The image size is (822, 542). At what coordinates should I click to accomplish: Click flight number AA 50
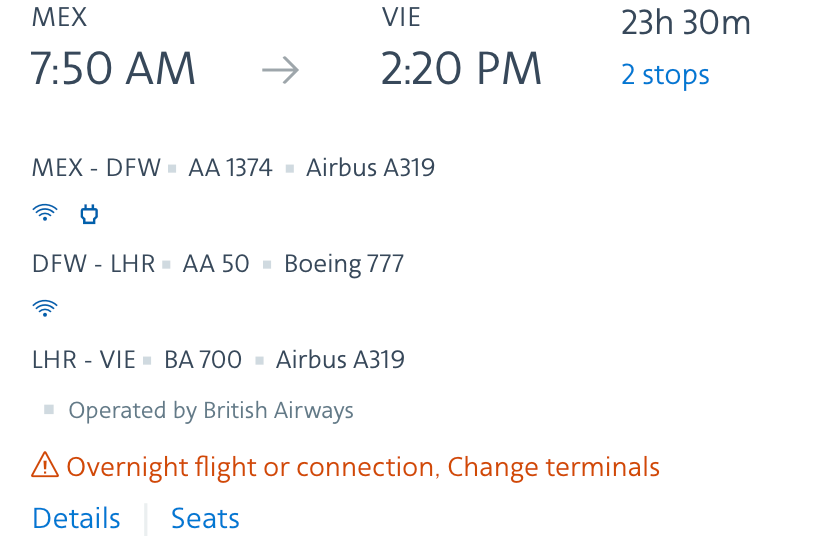point(216,264)
